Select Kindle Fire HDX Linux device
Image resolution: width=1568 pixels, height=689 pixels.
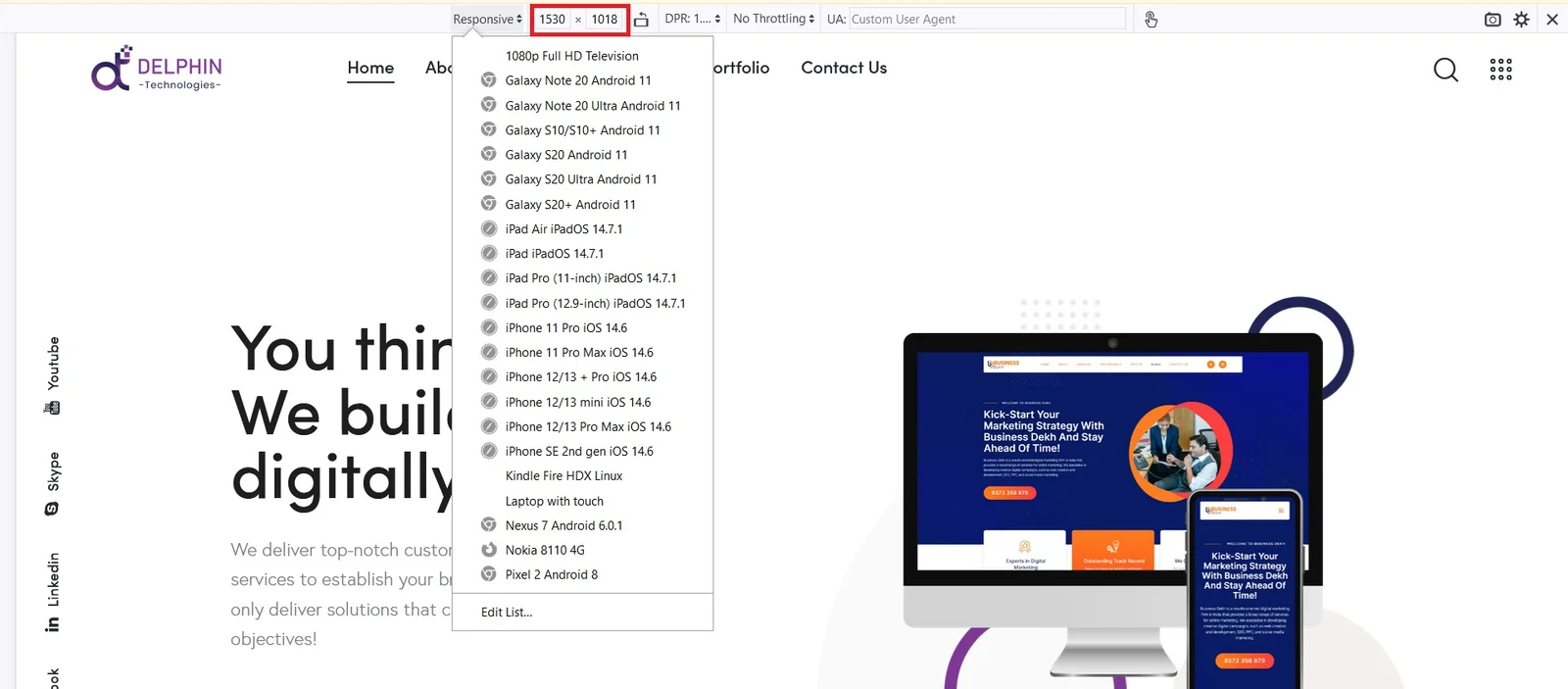(582, 476)
